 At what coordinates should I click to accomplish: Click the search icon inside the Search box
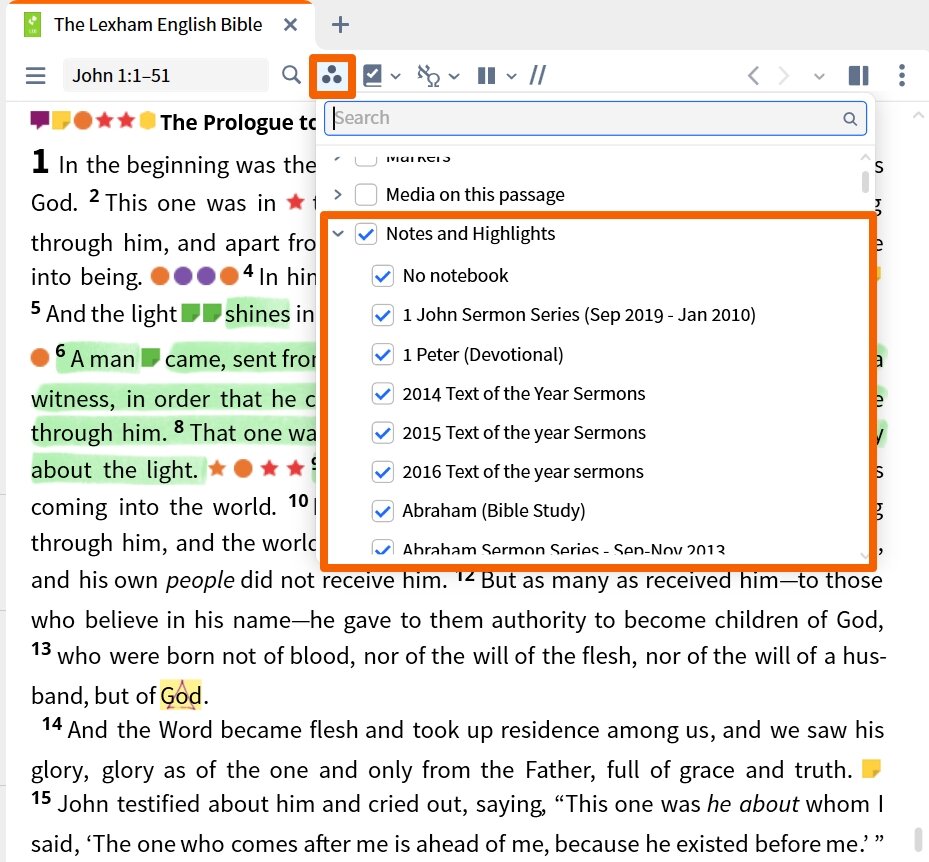click(x=850, y=118)
